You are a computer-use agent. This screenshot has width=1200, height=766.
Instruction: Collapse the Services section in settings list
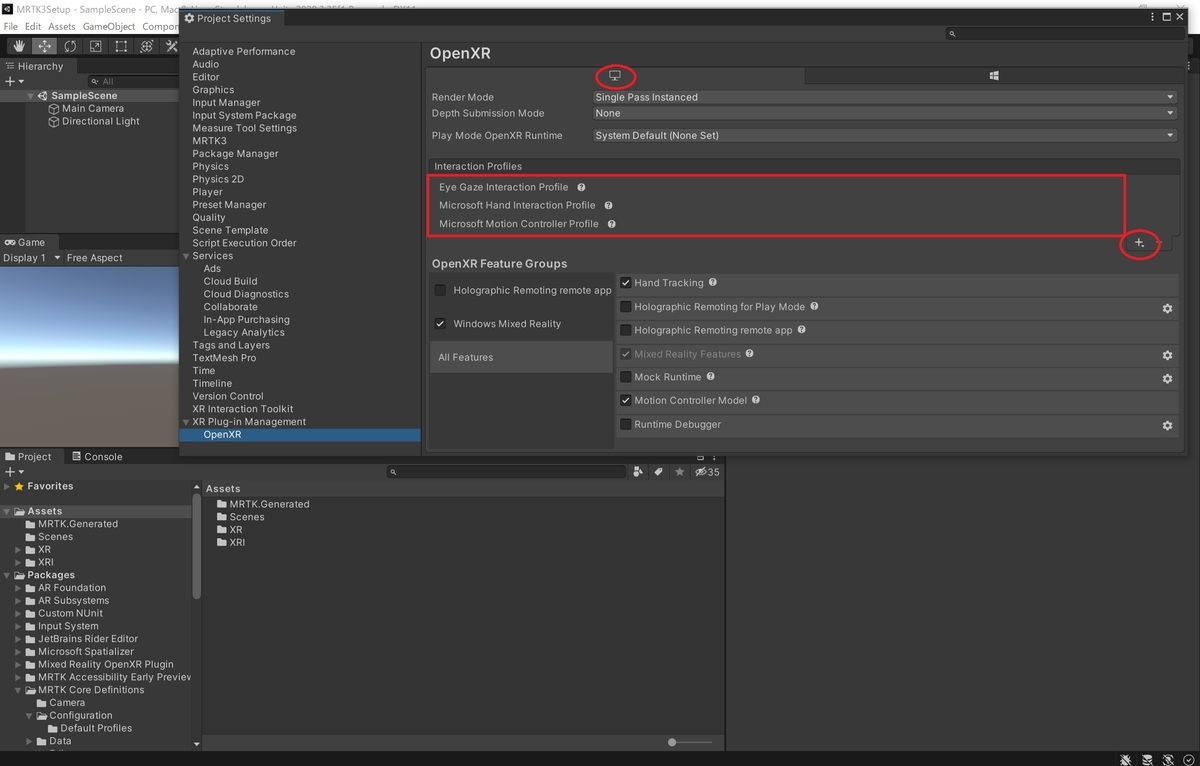[x=185, y=256]
